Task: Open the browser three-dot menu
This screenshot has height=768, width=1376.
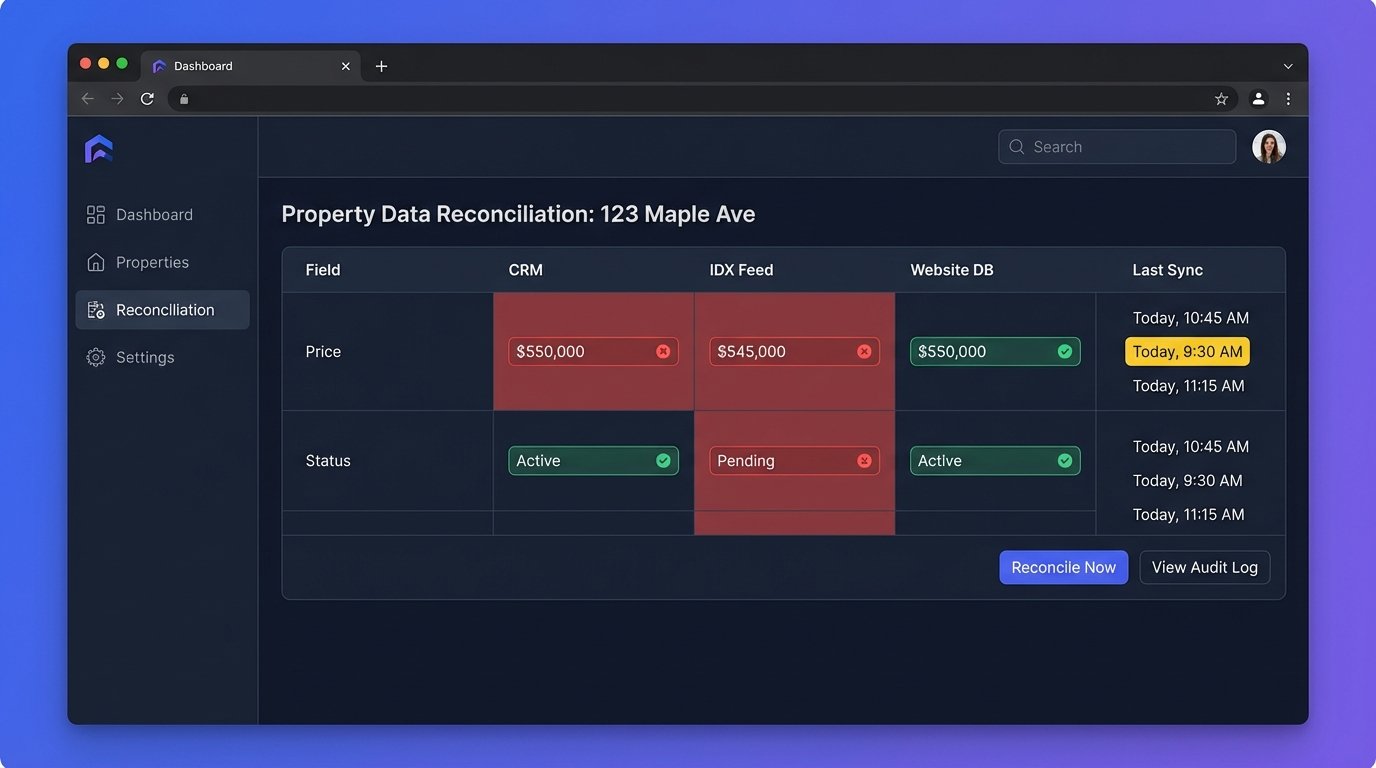Action: pos(1288,99)
